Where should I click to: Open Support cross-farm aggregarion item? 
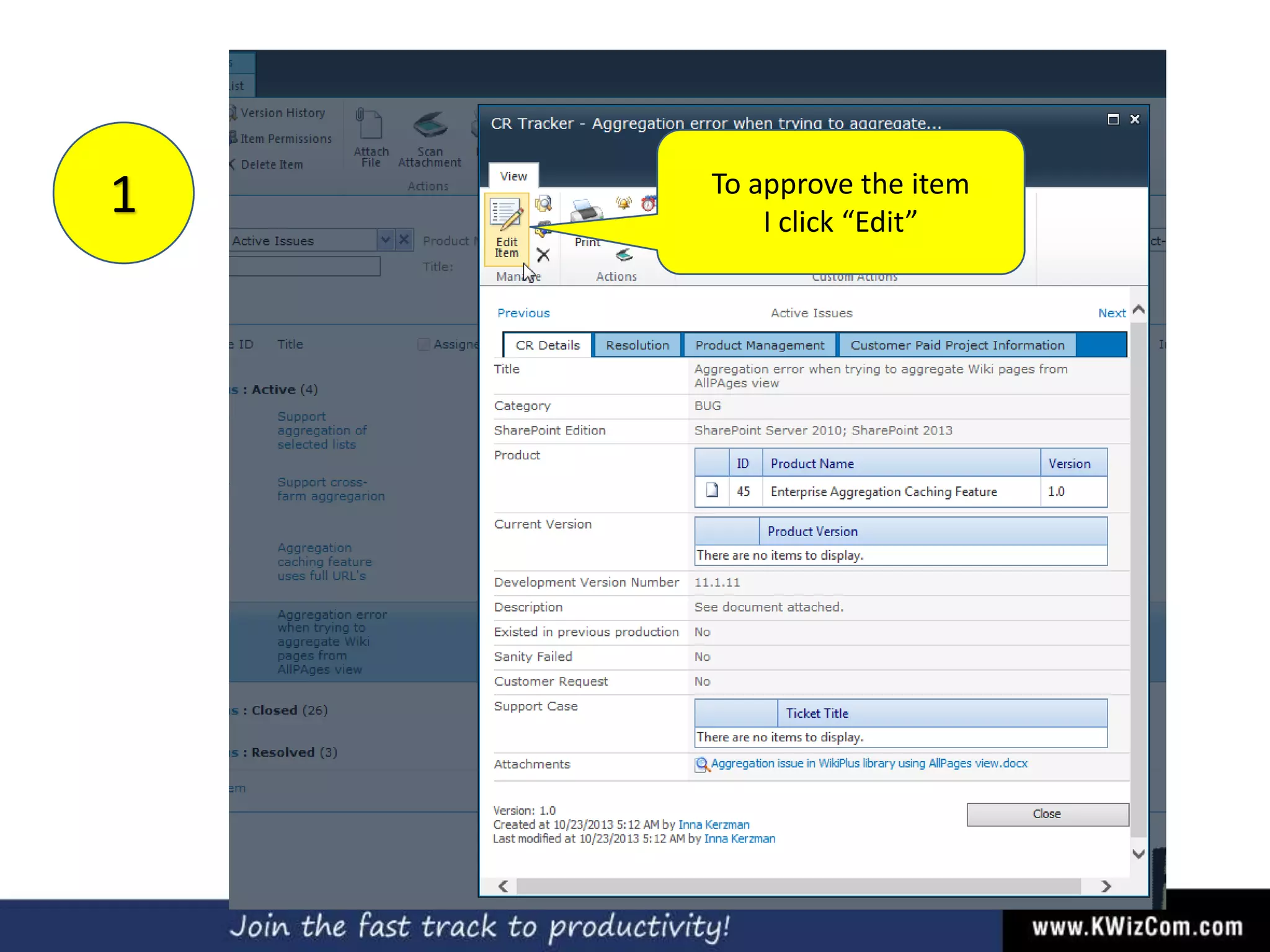click(x=331, y=489)
